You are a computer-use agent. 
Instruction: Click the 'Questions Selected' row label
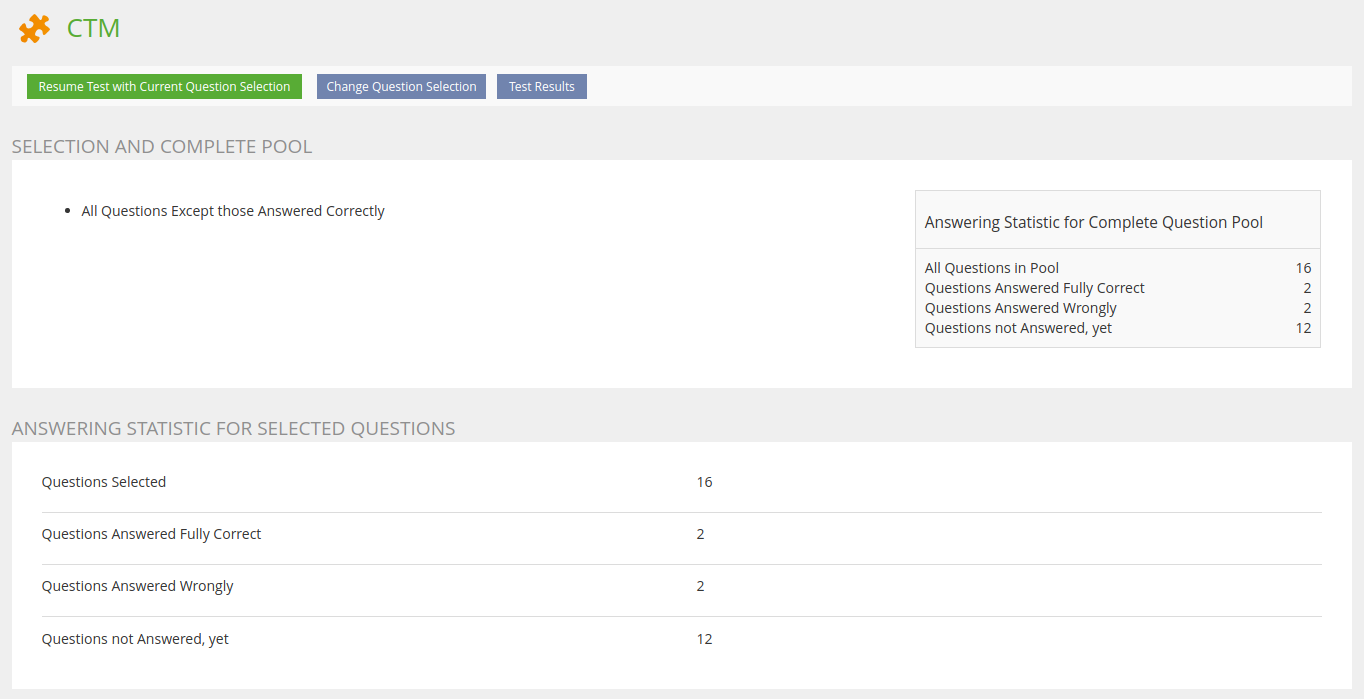coord(104,482)
